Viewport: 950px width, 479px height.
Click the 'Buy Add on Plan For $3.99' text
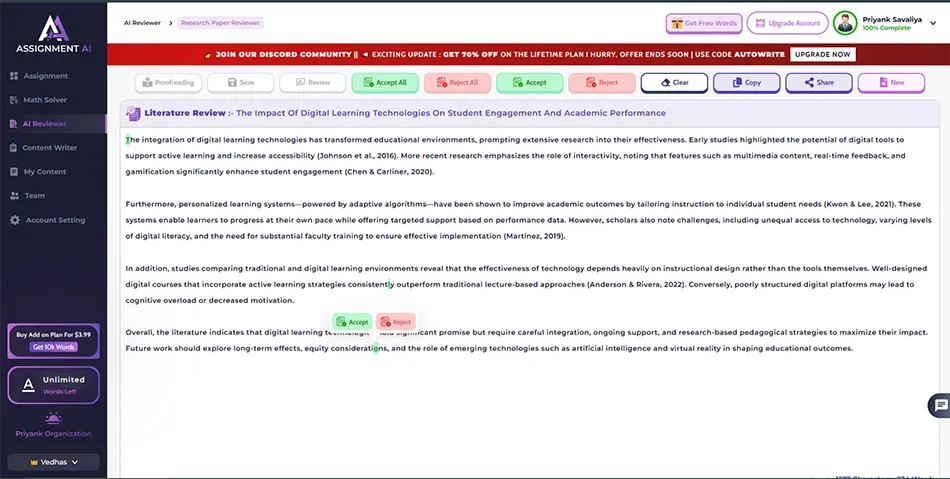53,335
